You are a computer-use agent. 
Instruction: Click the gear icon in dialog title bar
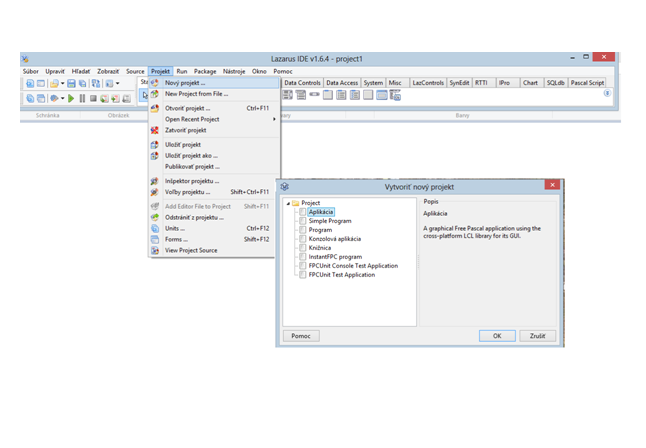[x=284, y=187]
